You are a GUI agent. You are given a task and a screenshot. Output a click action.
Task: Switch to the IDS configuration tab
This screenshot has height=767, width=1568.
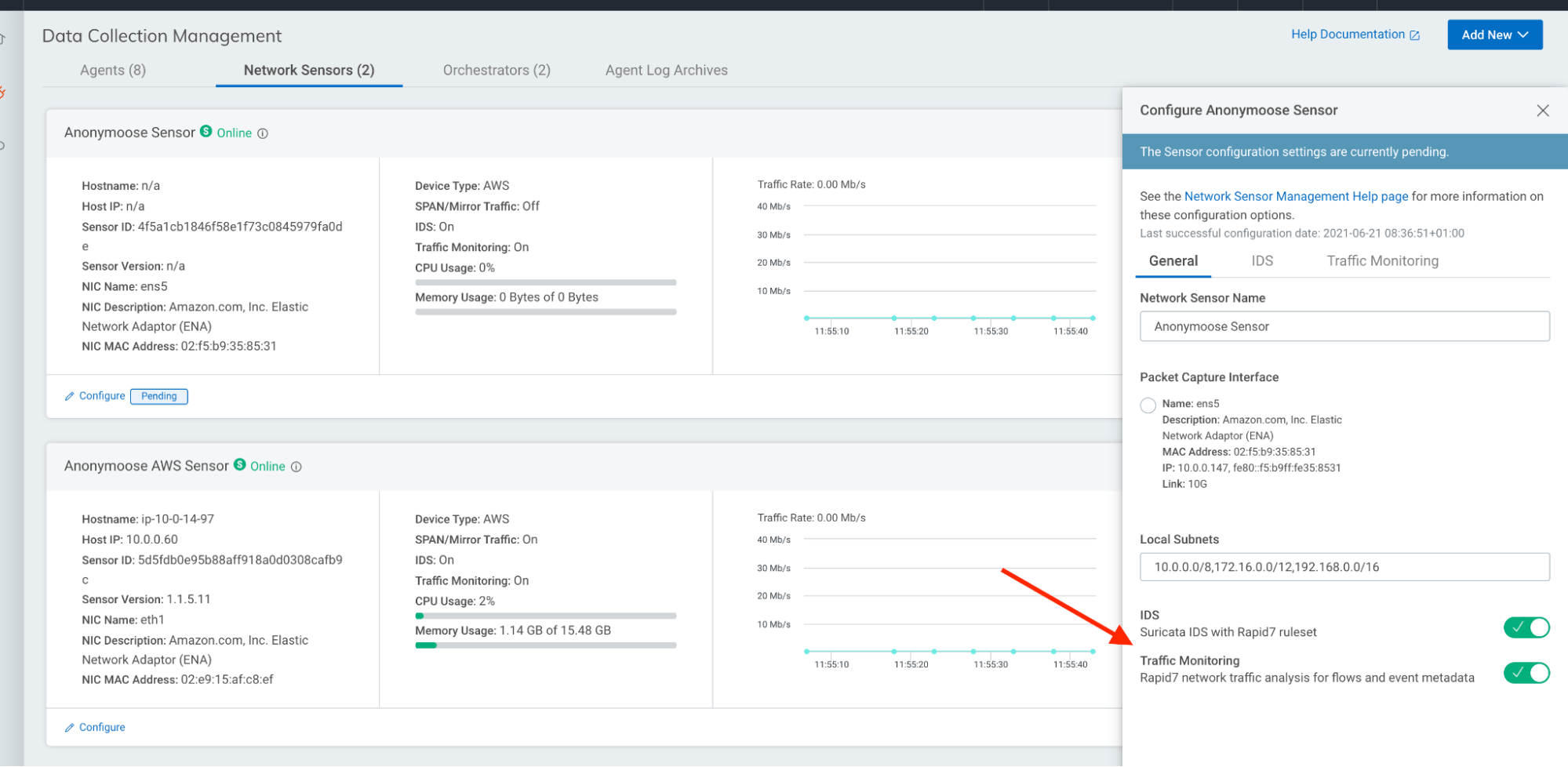[1262, 261]
